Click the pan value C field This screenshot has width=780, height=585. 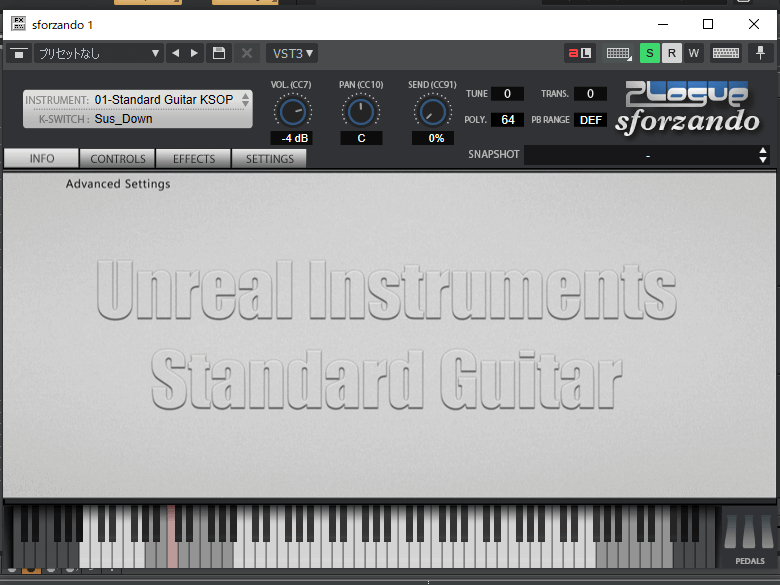(x=361, y=138)
